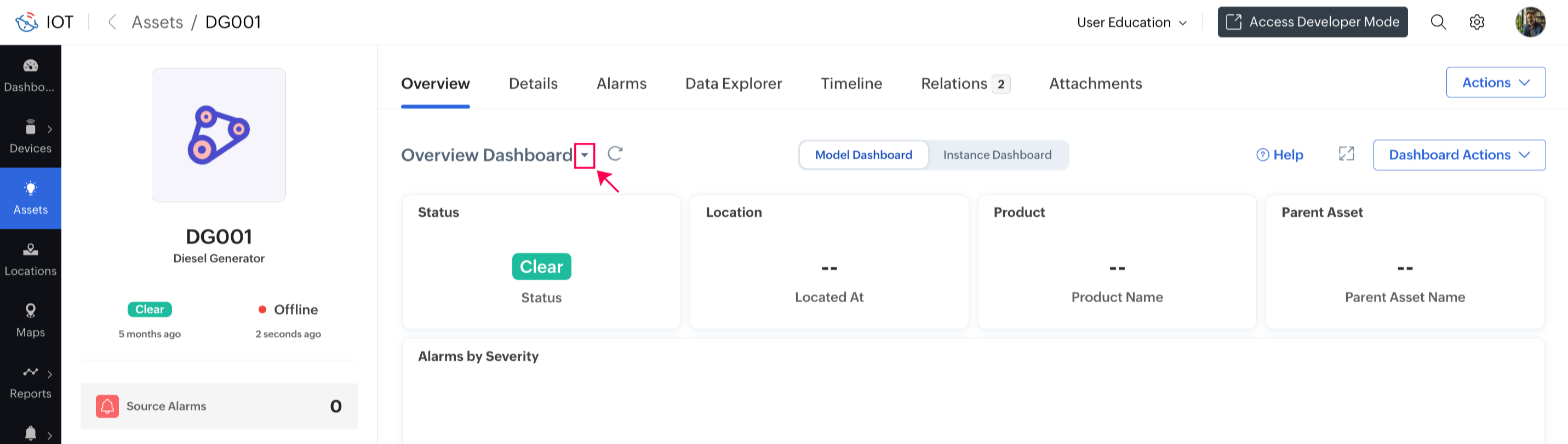Viewport: 1568px width, 444px height.
Task: Go to Locations in the sidebar
Action: coord(31,259)
